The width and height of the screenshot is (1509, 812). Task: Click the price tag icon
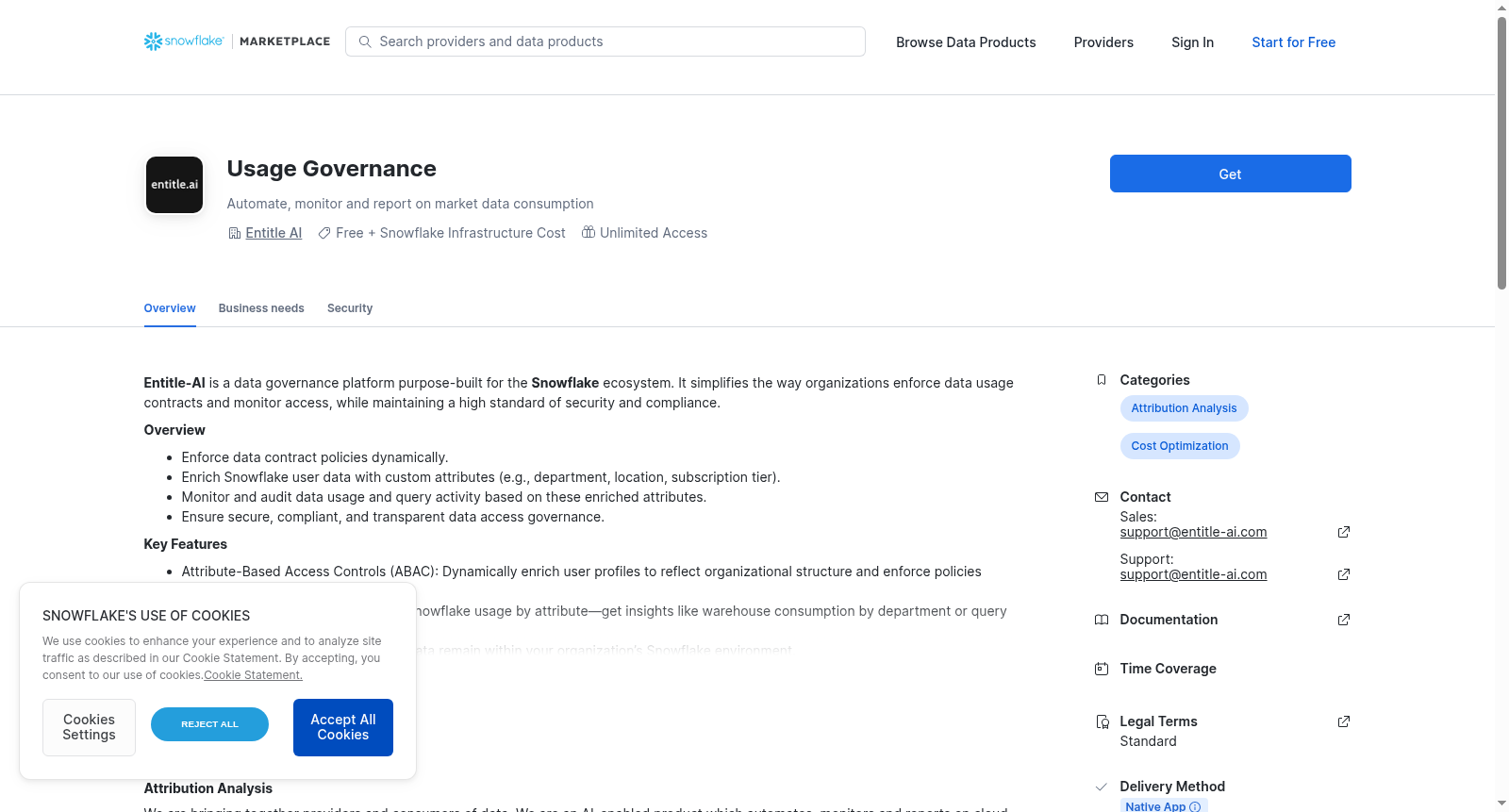pyautogui.click(x=324, y=233)
